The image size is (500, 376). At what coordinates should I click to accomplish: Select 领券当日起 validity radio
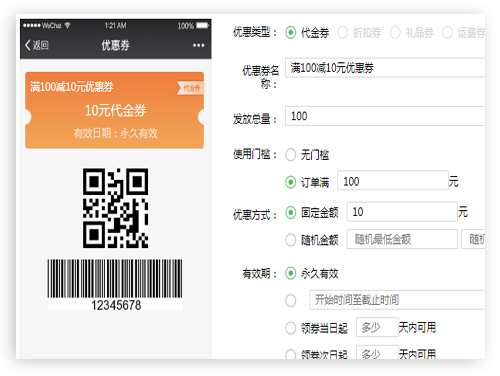[x=291, y=328]
